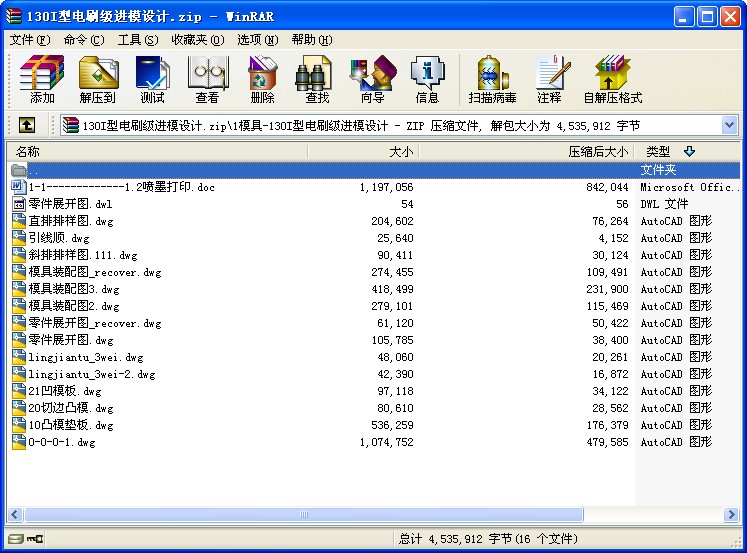Open the Options (选项) menu
The height and width of the screenshot is (553, 747).
[x=258, y=40]
